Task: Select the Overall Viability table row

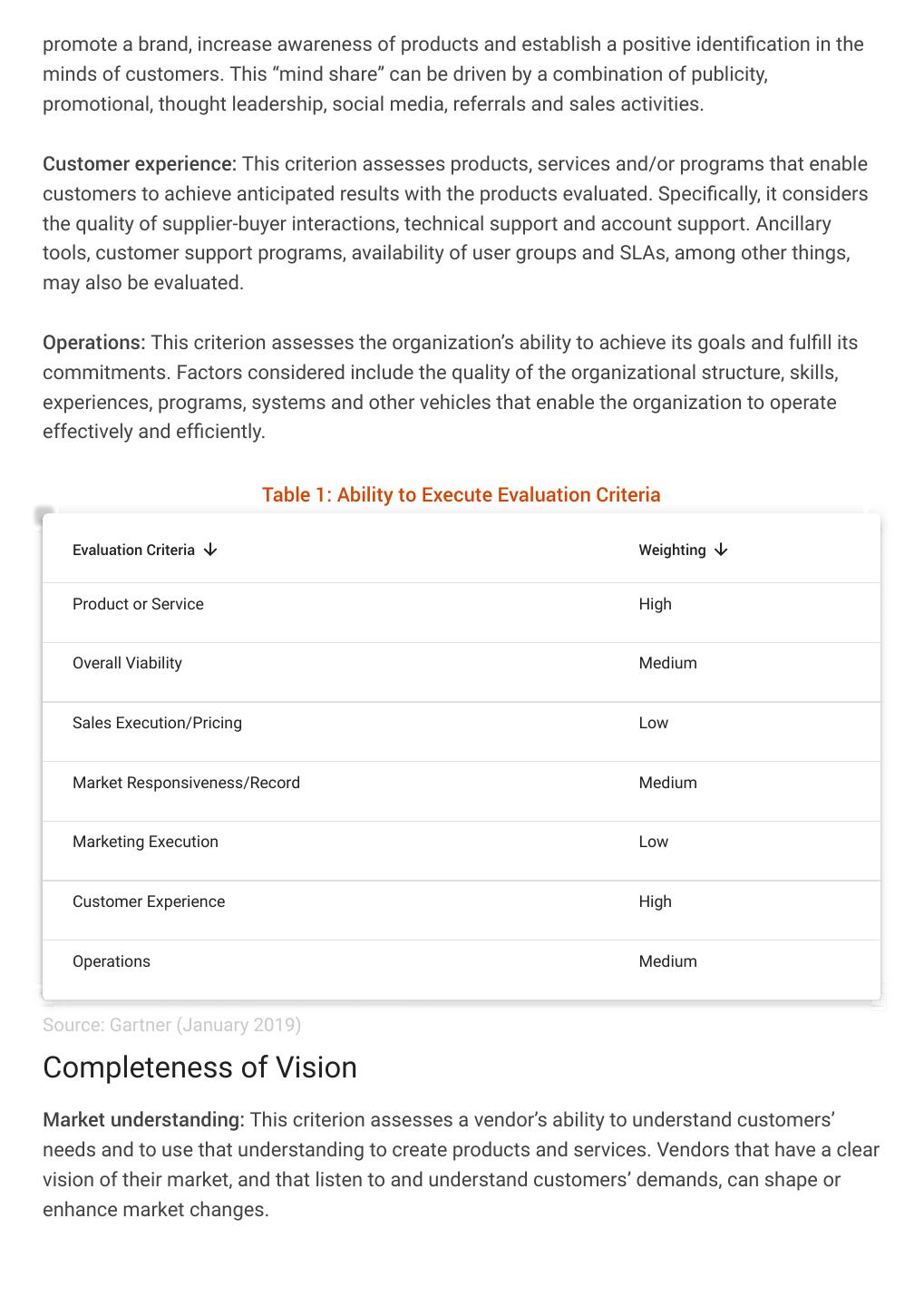Action: 127,663
